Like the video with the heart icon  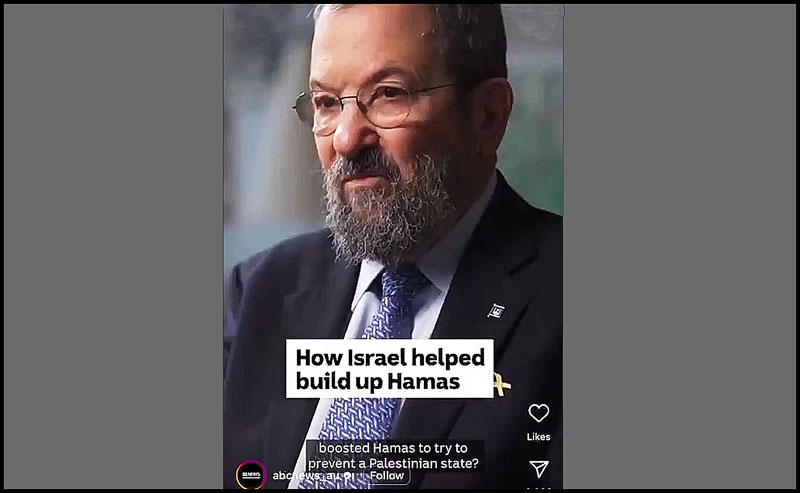pyautogui.click(x=538, y=413)
